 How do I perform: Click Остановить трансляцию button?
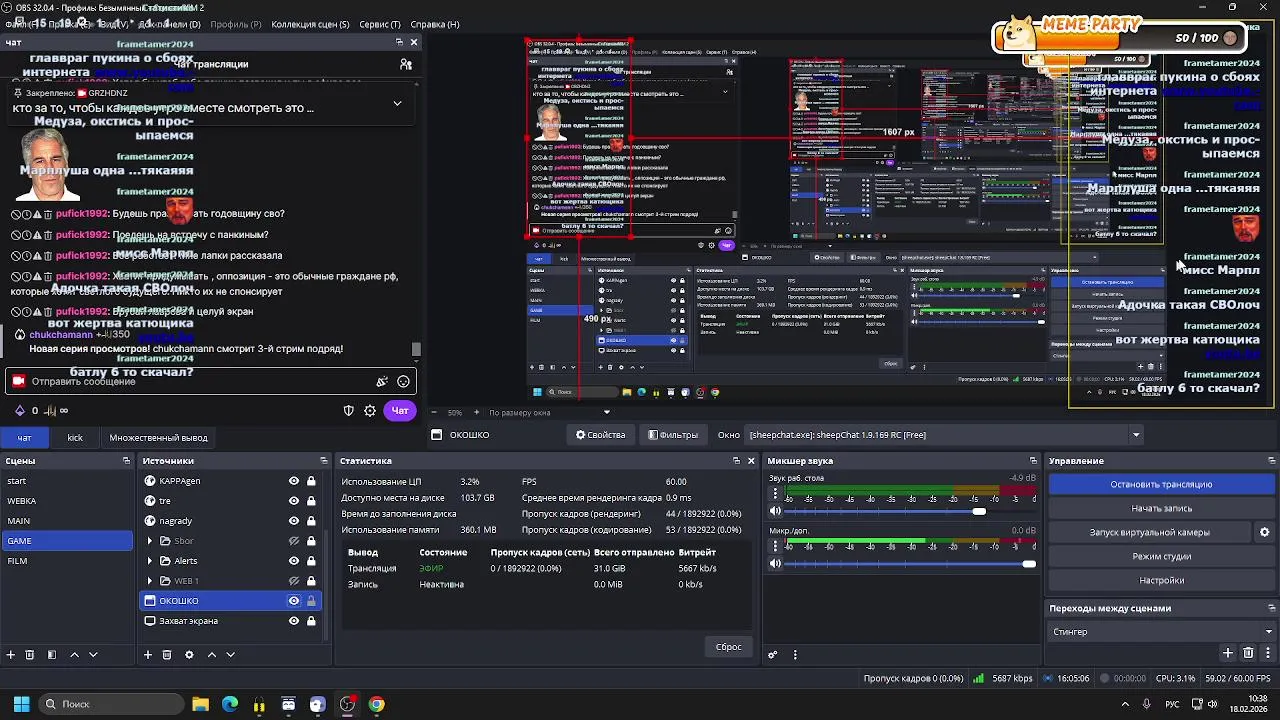coord(1161,484)
